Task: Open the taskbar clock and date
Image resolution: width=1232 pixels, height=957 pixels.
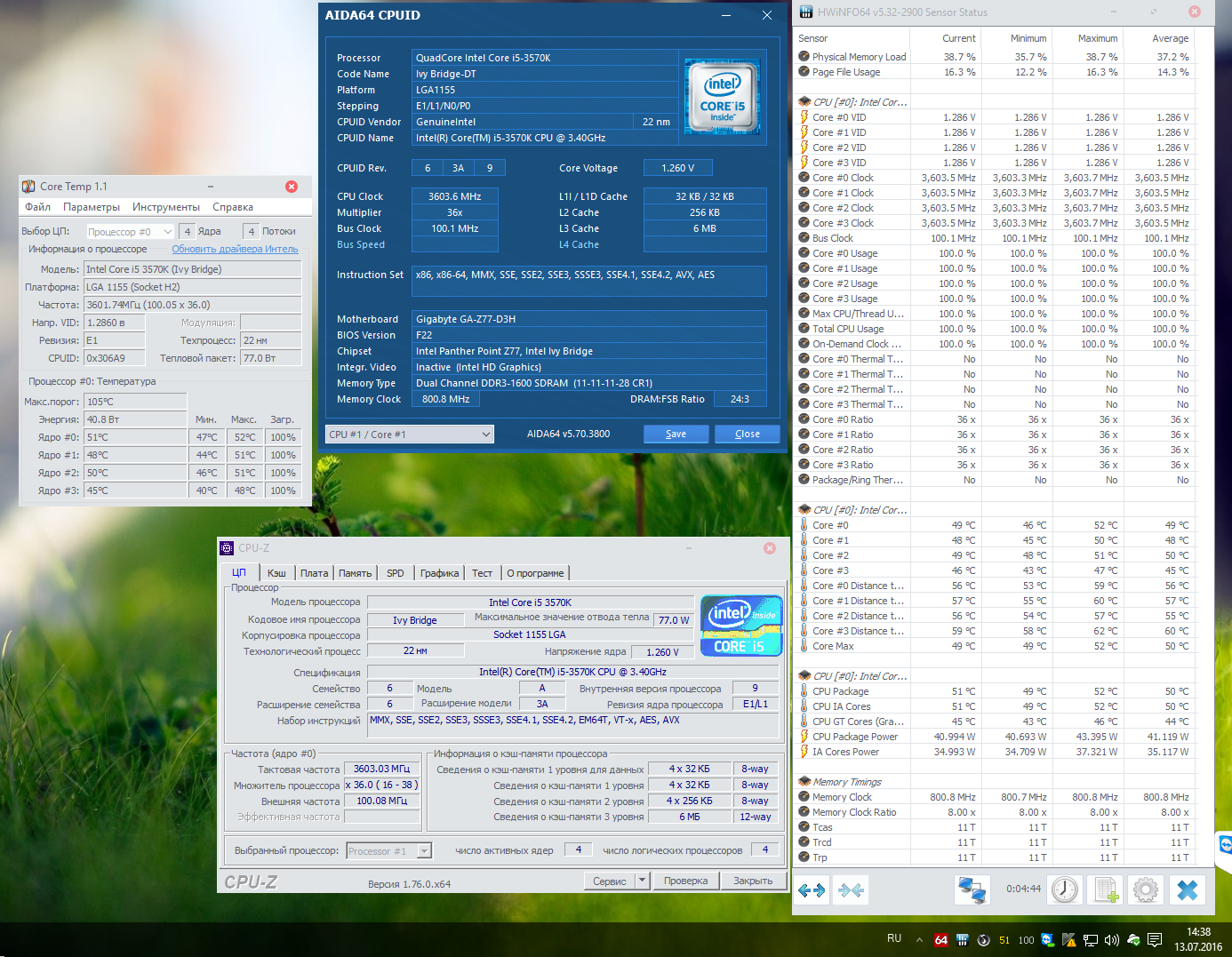Action: click(1198, 939)
